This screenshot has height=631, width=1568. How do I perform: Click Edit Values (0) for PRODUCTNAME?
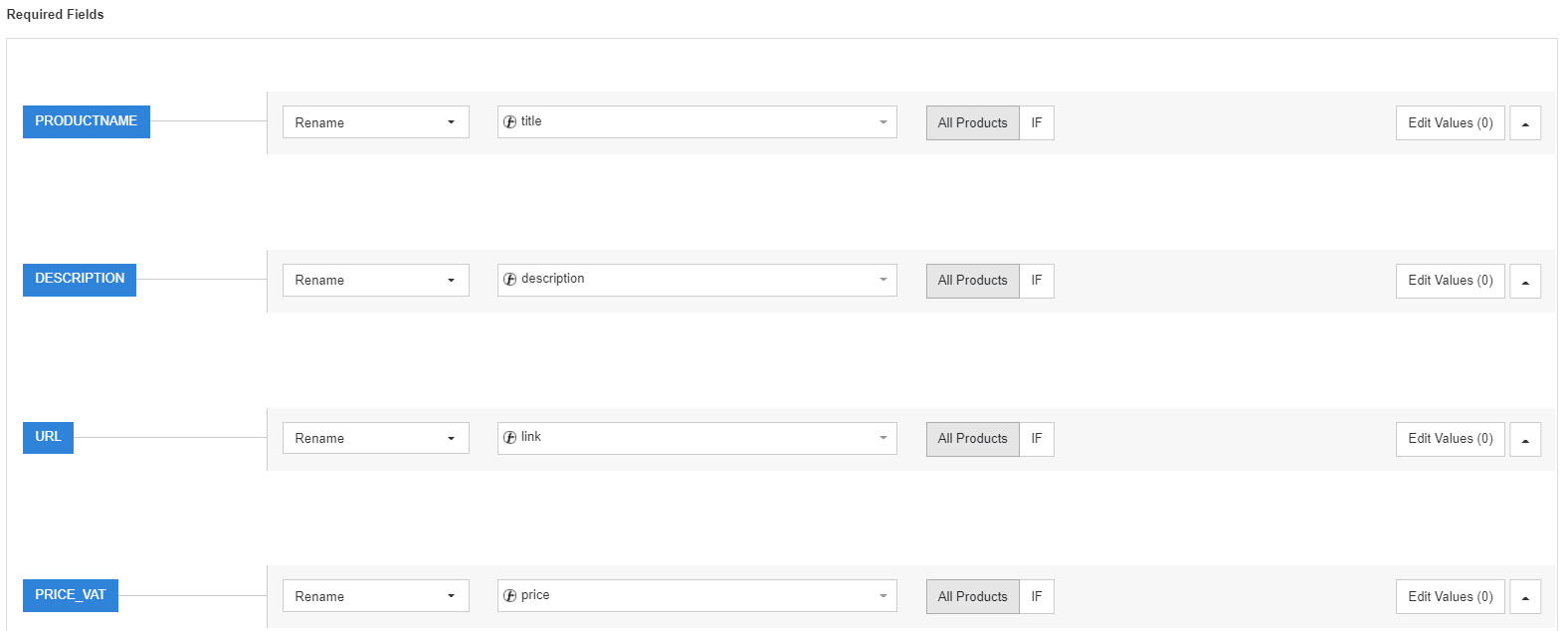[1450, 123]
